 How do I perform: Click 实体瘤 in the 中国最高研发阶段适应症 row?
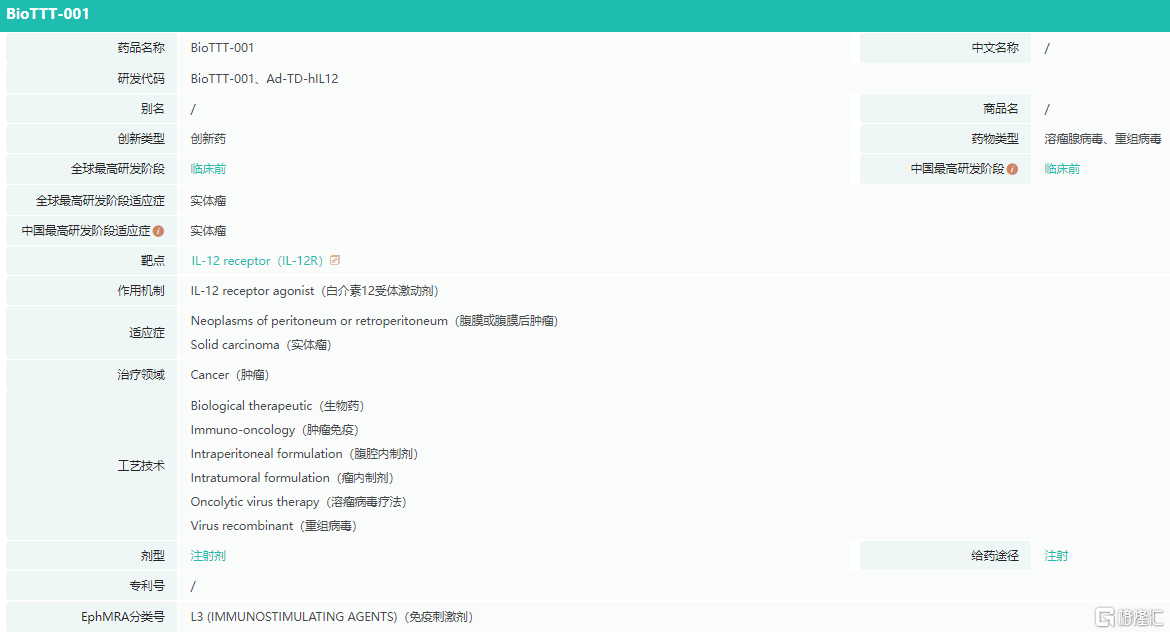[x=208, y=231]
